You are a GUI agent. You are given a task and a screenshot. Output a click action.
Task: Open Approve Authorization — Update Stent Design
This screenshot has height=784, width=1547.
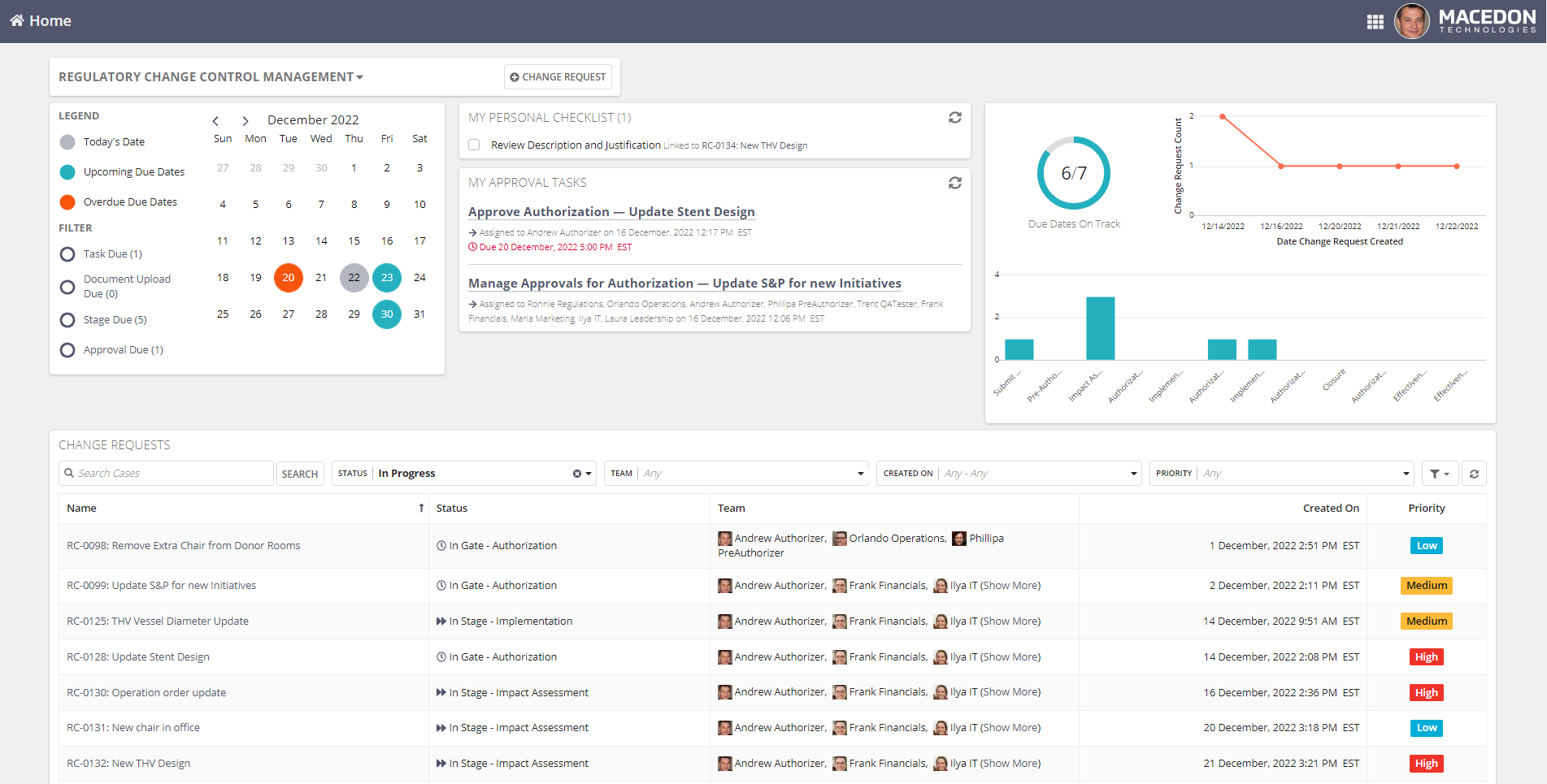tap(611, 212)
